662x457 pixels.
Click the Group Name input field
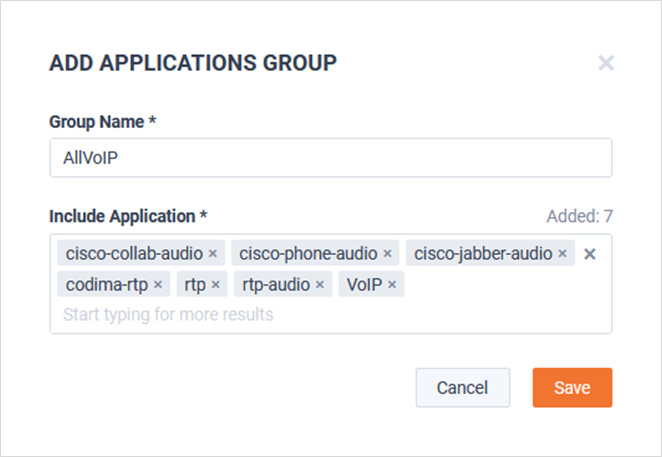point(331,158)
